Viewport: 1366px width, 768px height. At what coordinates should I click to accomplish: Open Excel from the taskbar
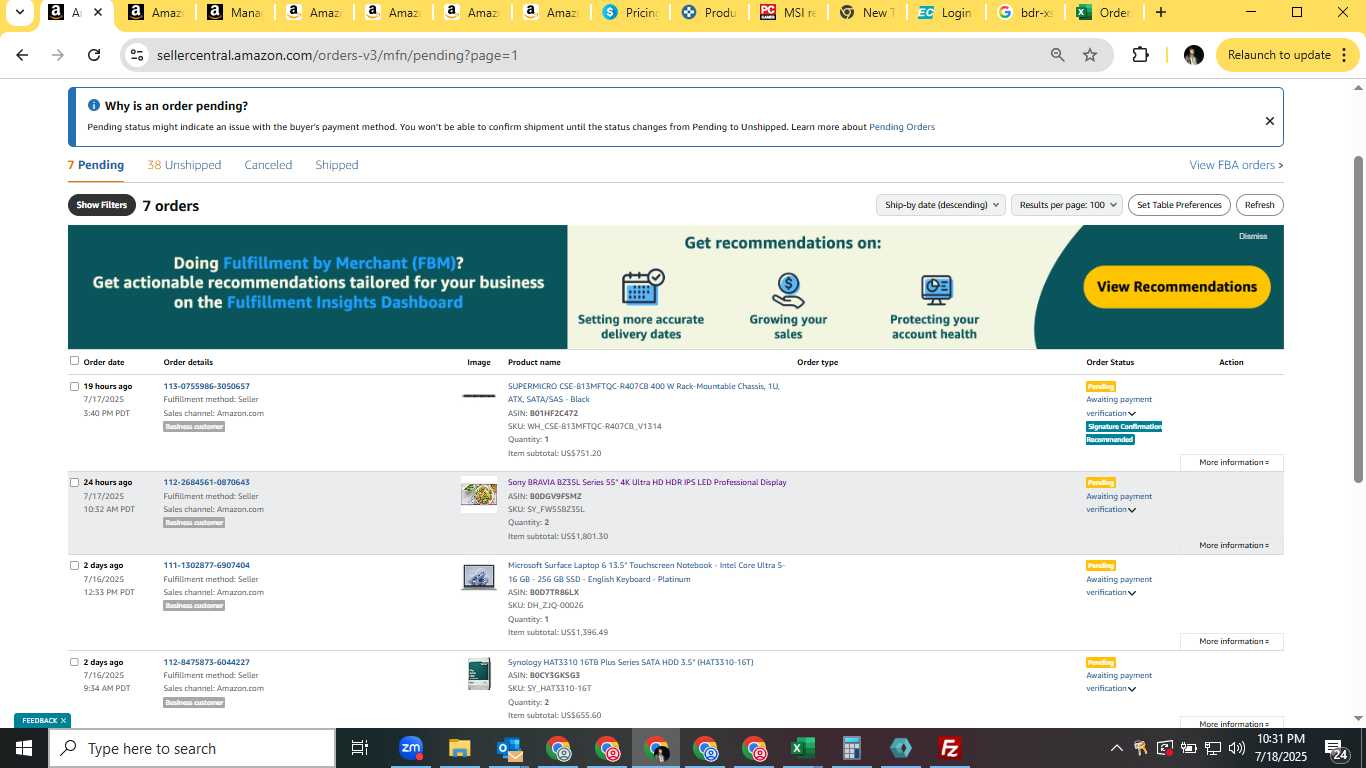pos(802,748)
